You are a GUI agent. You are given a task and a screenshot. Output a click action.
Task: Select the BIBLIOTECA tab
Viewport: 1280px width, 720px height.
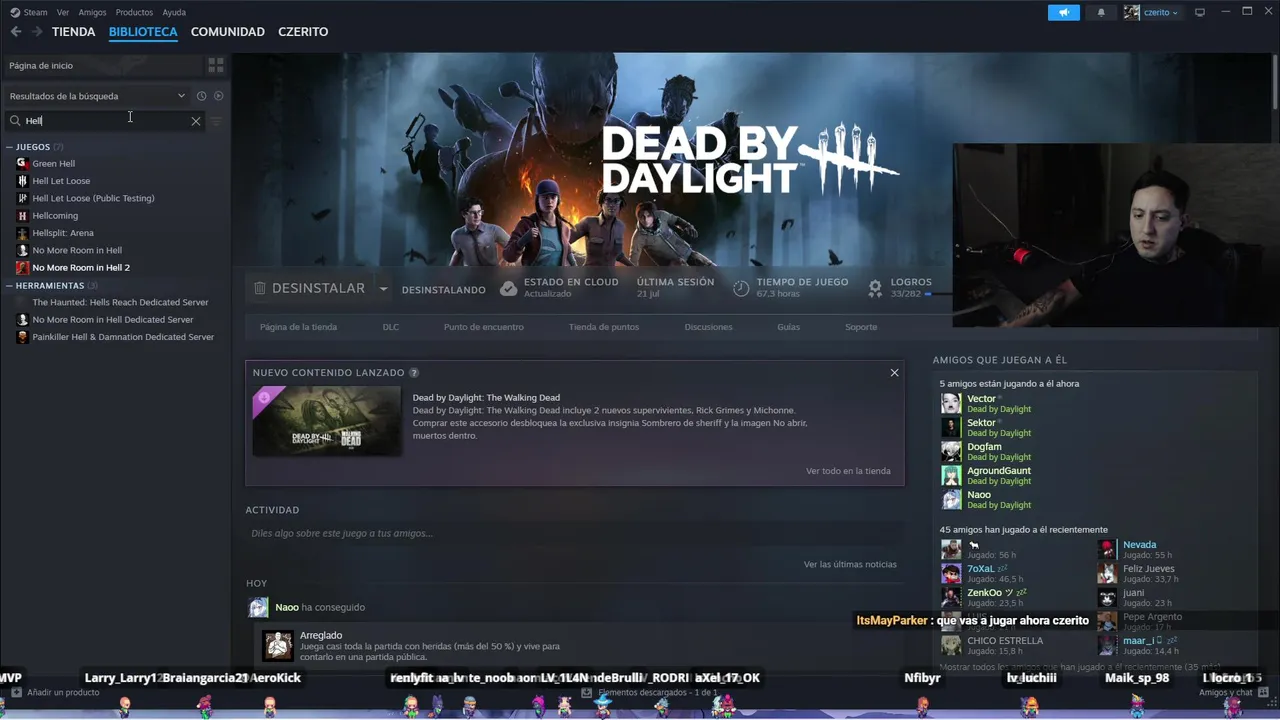pyautogui.click(x=143, y=32)
